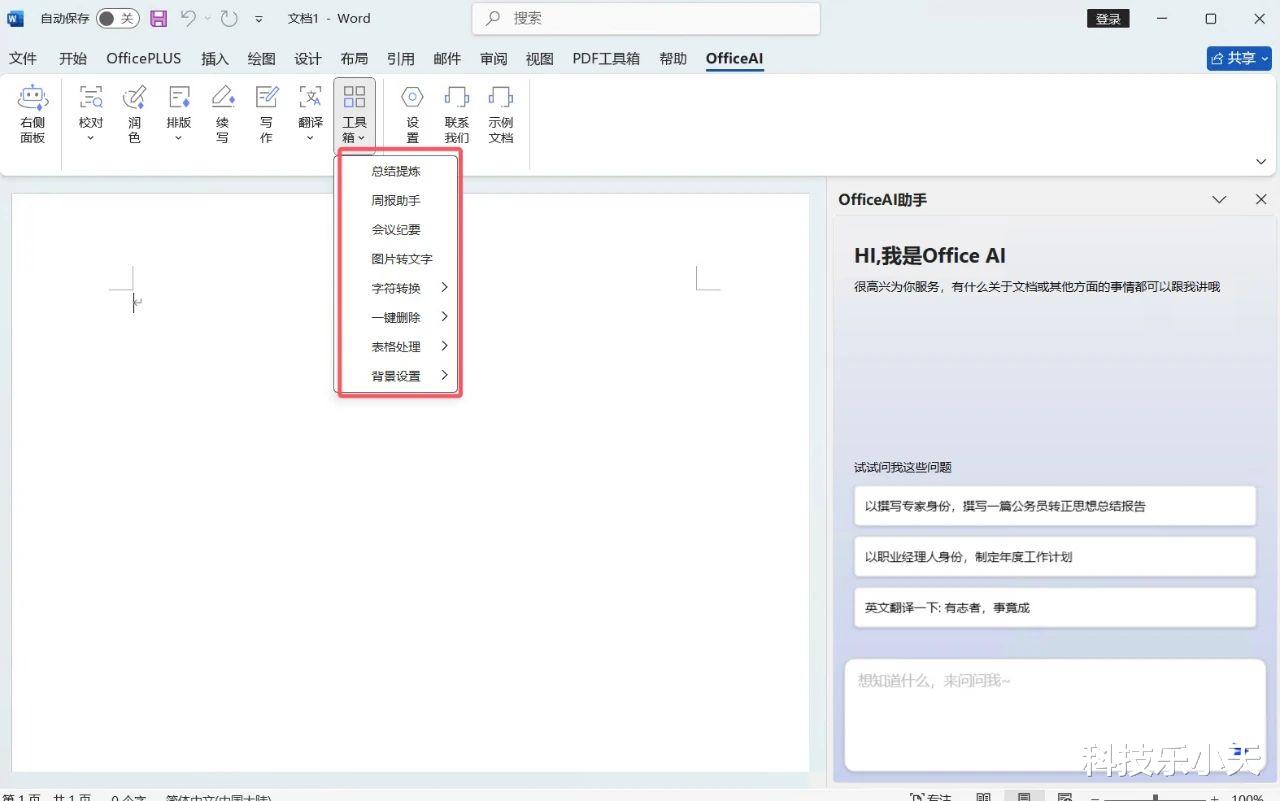Click the Undo arrow icon

click(x=188, y=18)
